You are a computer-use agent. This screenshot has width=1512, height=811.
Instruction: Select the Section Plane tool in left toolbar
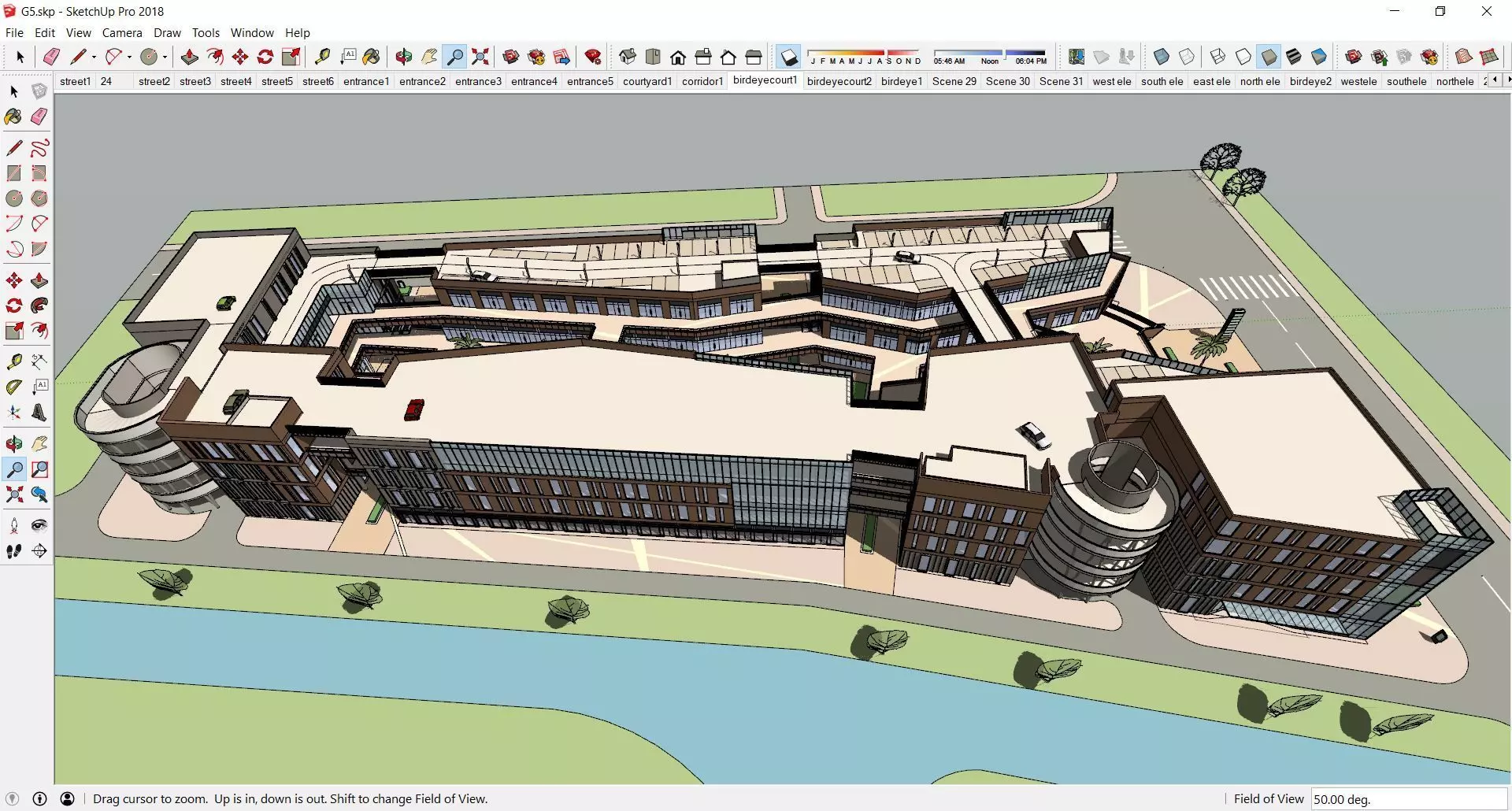point(39,551)
